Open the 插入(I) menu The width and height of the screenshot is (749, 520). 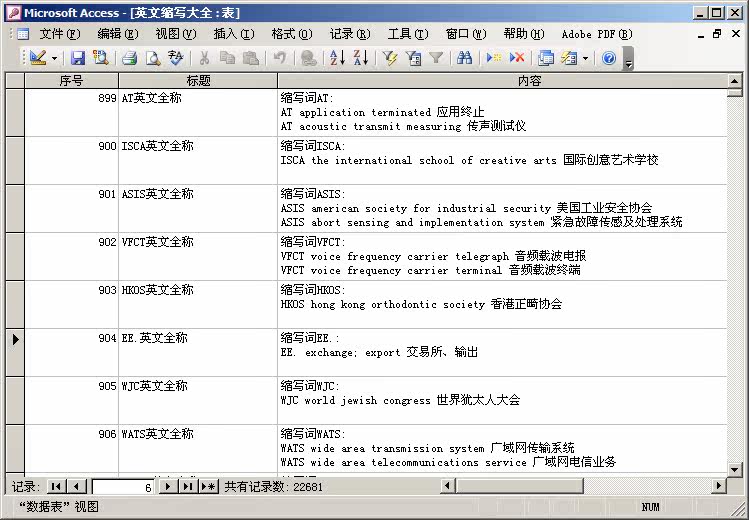[234, 34]
